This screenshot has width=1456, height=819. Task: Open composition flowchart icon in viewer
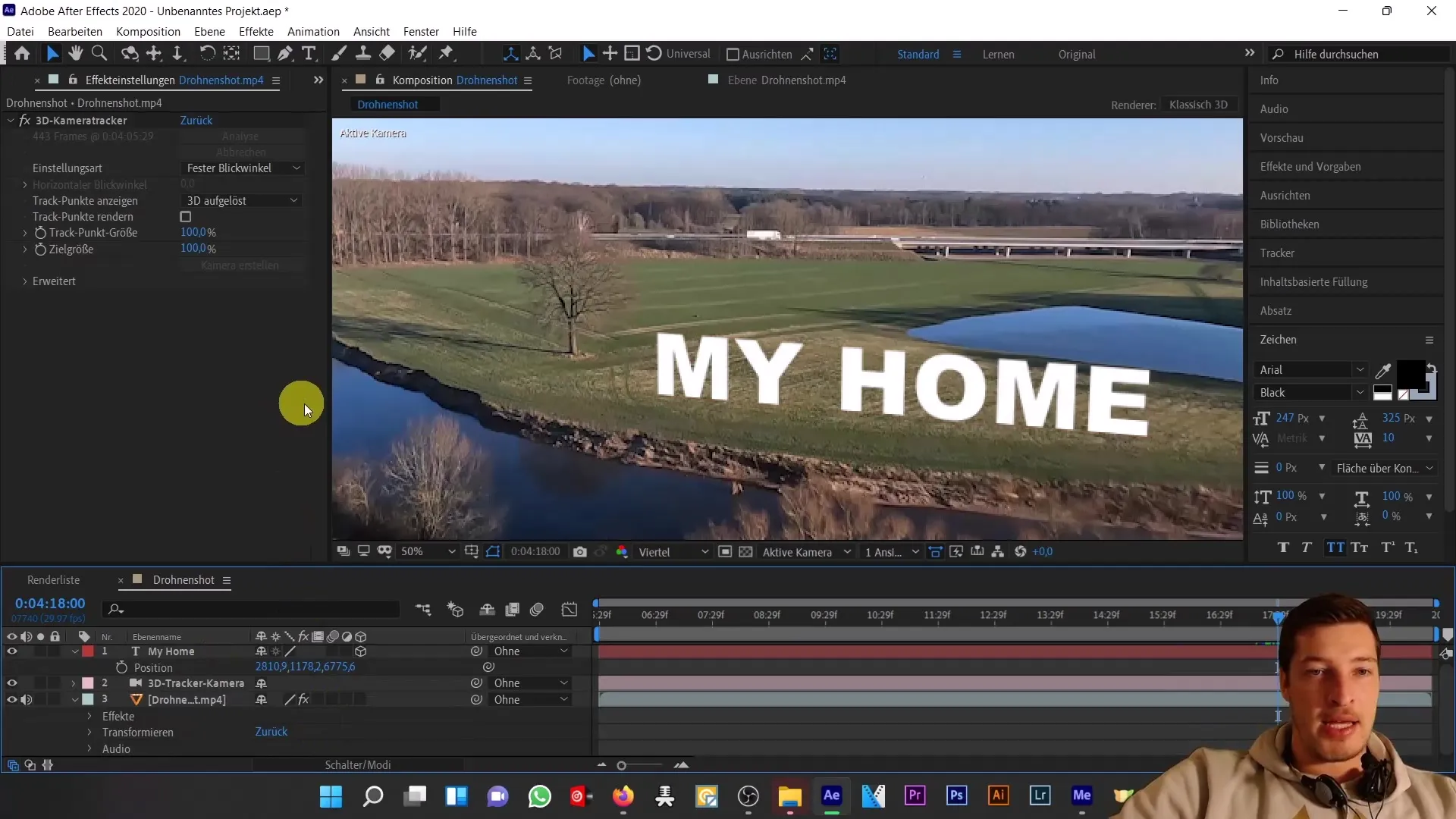(x=998, y=552)
